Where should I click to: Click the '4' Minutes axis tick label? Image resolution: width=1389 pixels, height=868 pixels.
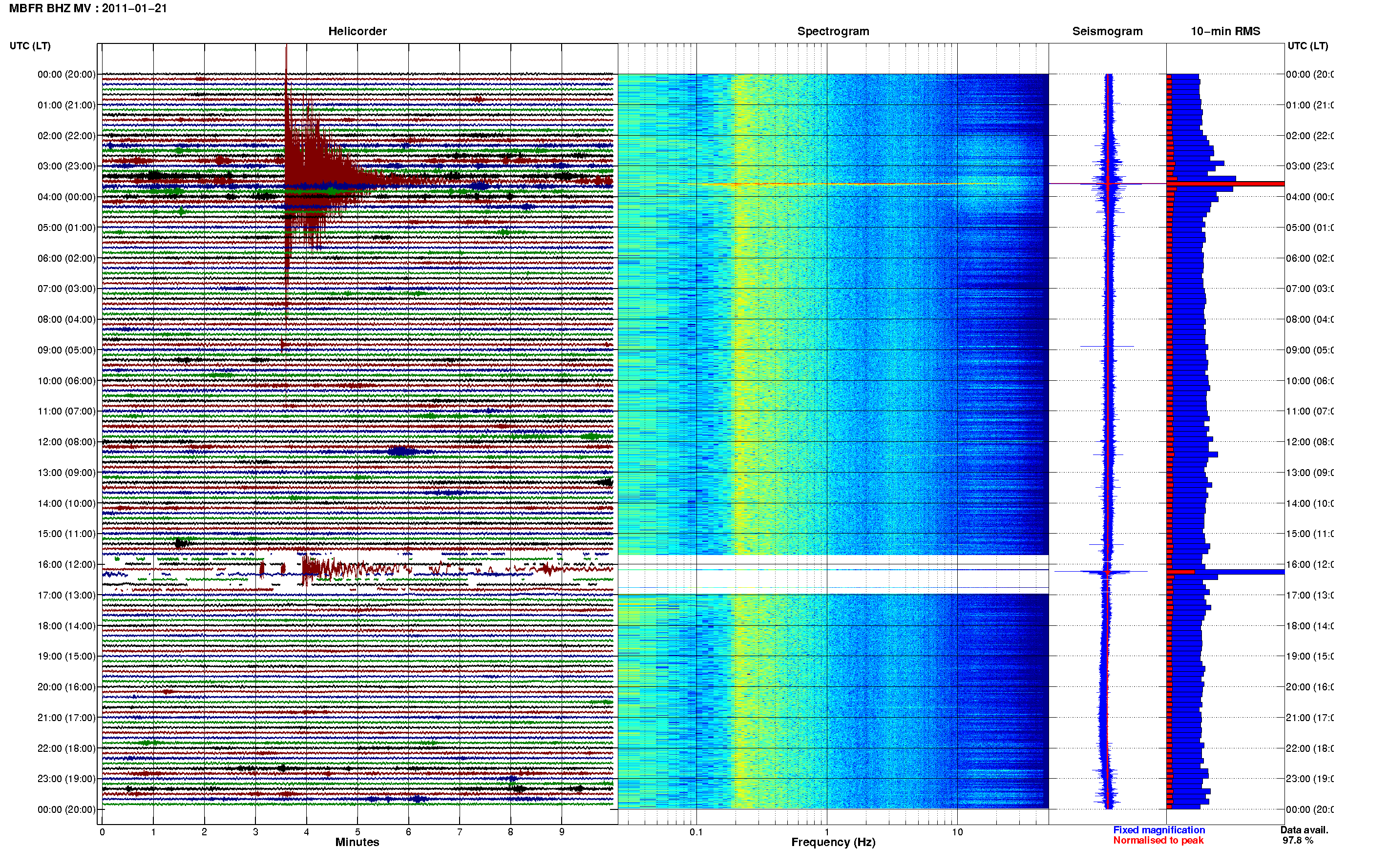tap(306, 832)
